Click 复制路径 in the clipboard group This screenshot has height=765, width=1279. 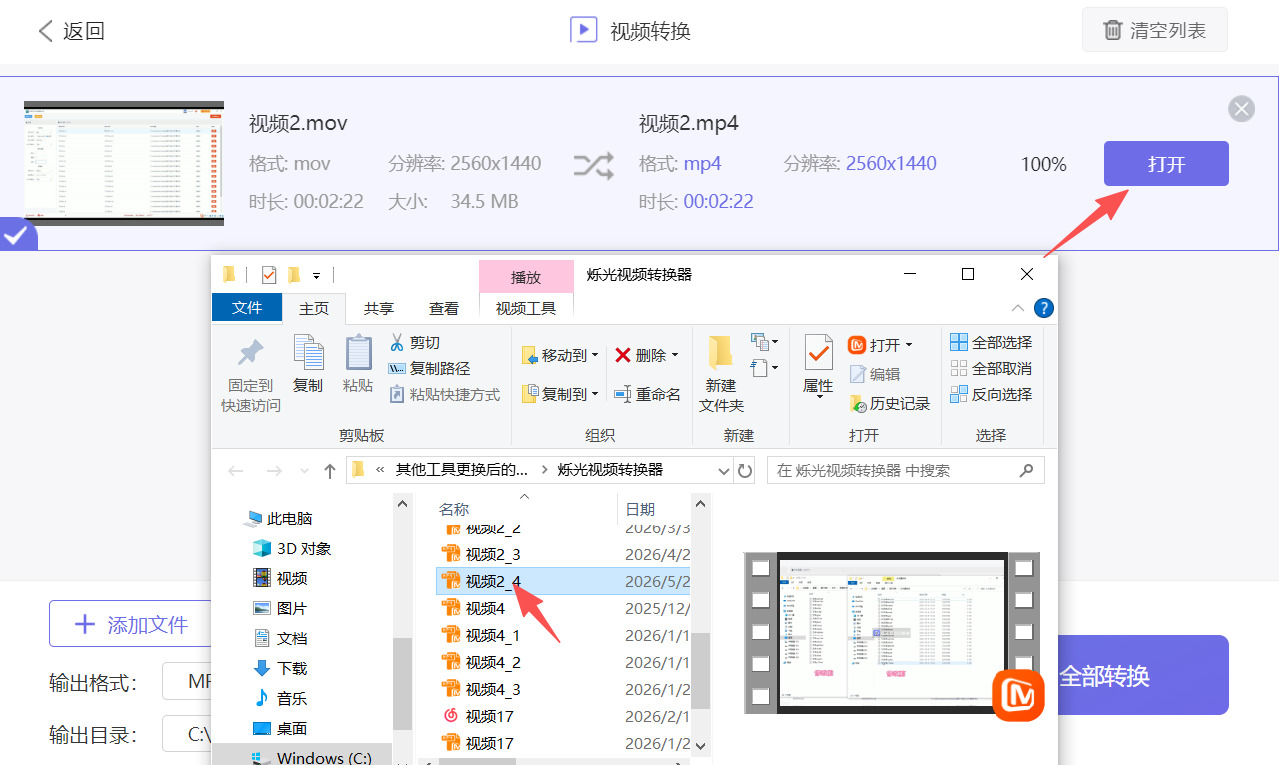[x=428, y=368]
